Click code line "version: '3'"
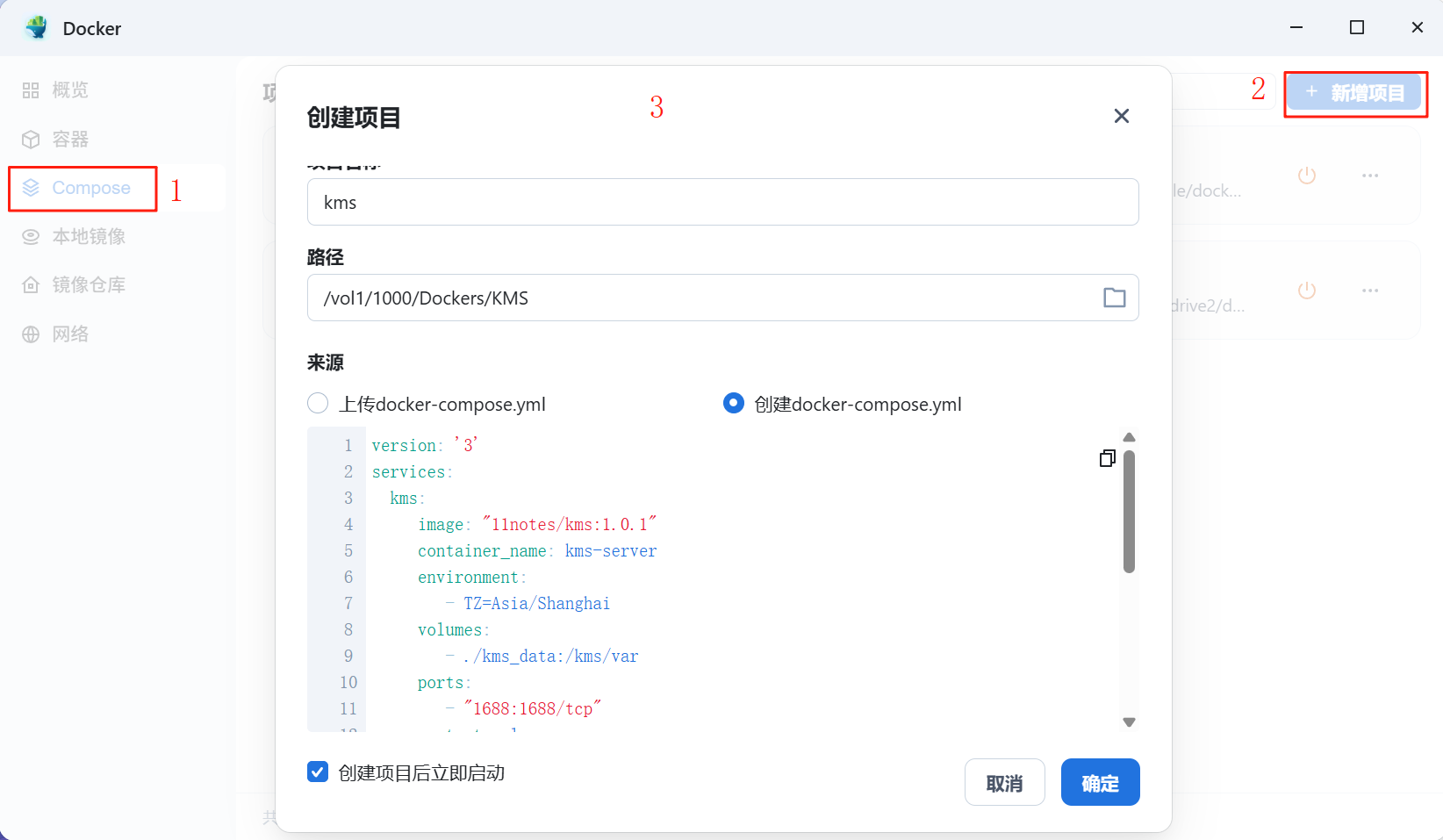1443x840 pixels. pos(425,445)
